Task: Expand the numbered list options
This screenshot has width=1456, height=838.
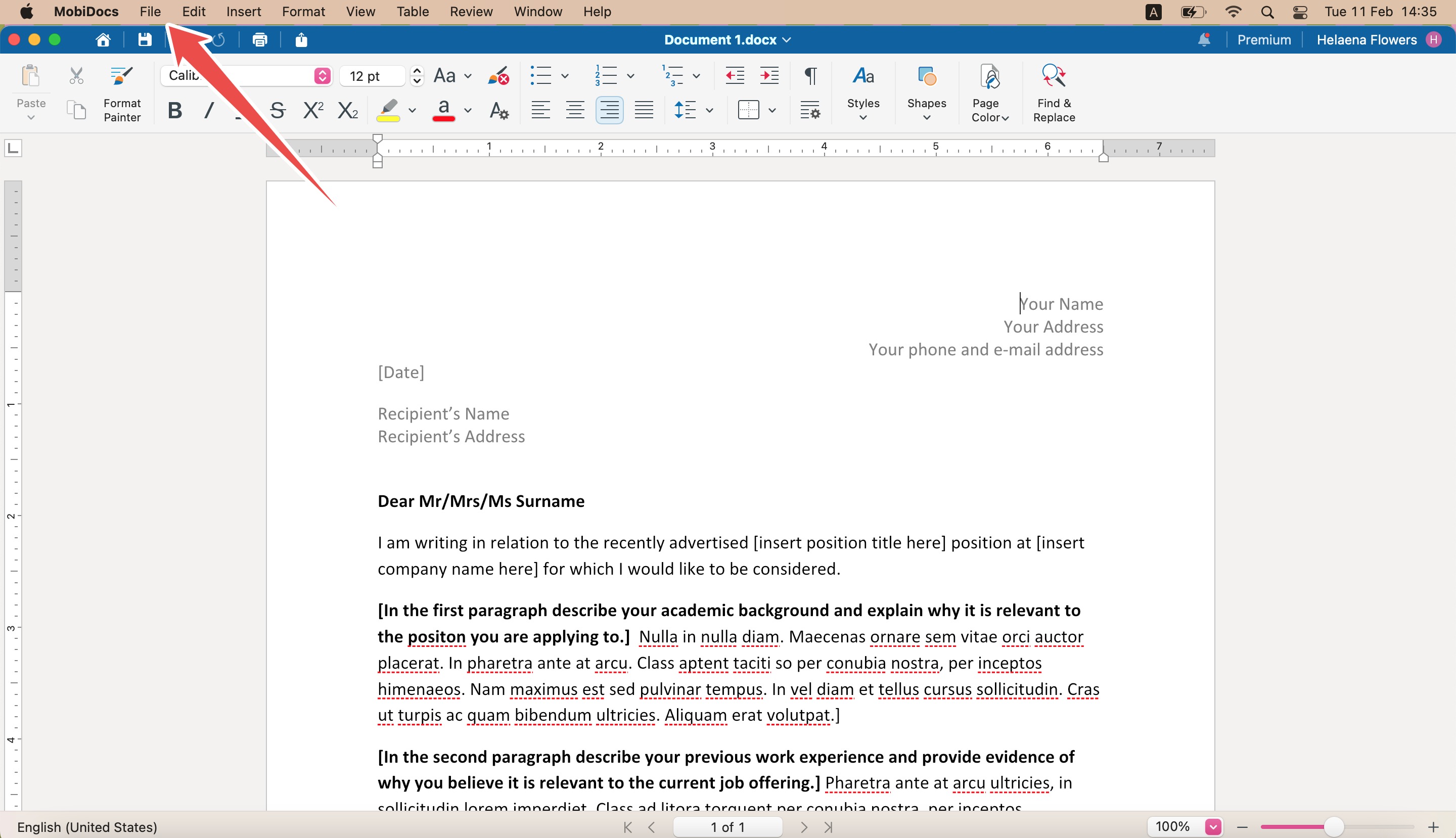Action: pos(630,76)
